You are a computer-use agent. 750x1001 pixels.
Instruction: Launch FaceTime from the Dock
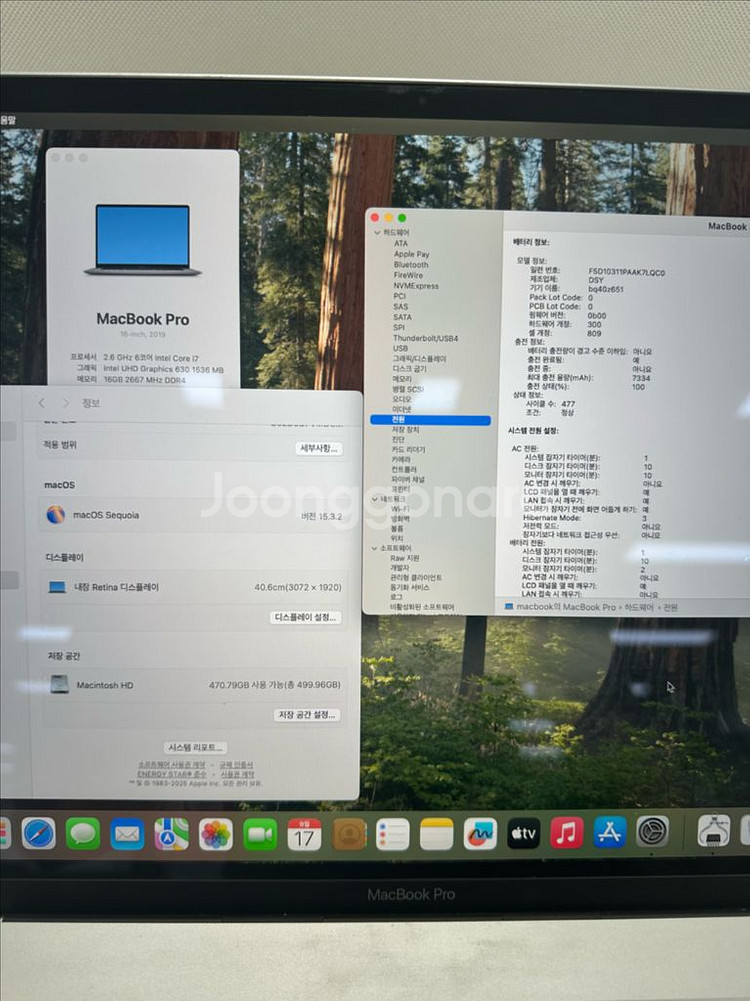point(260,833)
